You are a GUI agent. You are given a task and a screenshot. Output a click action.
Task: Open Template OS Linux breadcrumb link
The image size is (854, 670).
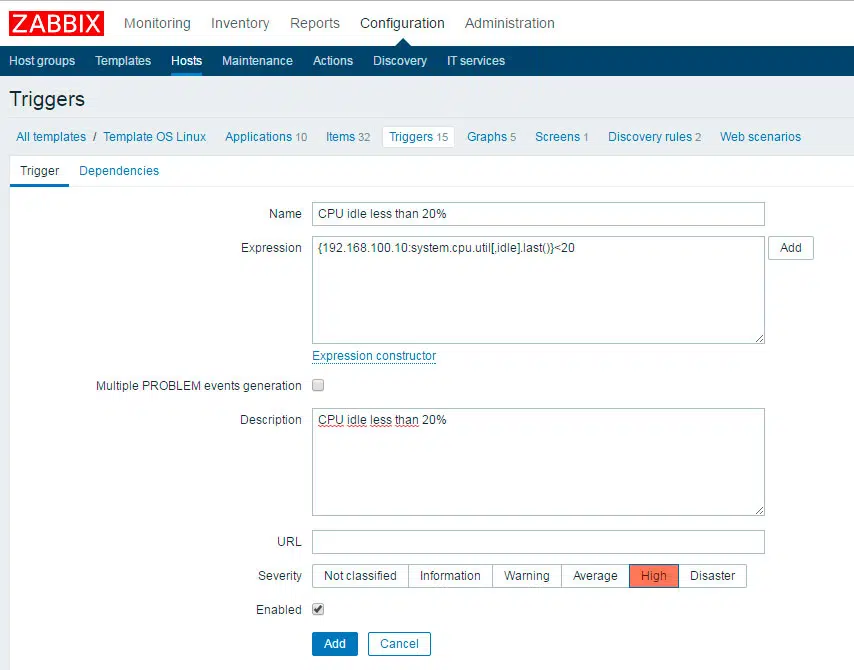point(154,137)
